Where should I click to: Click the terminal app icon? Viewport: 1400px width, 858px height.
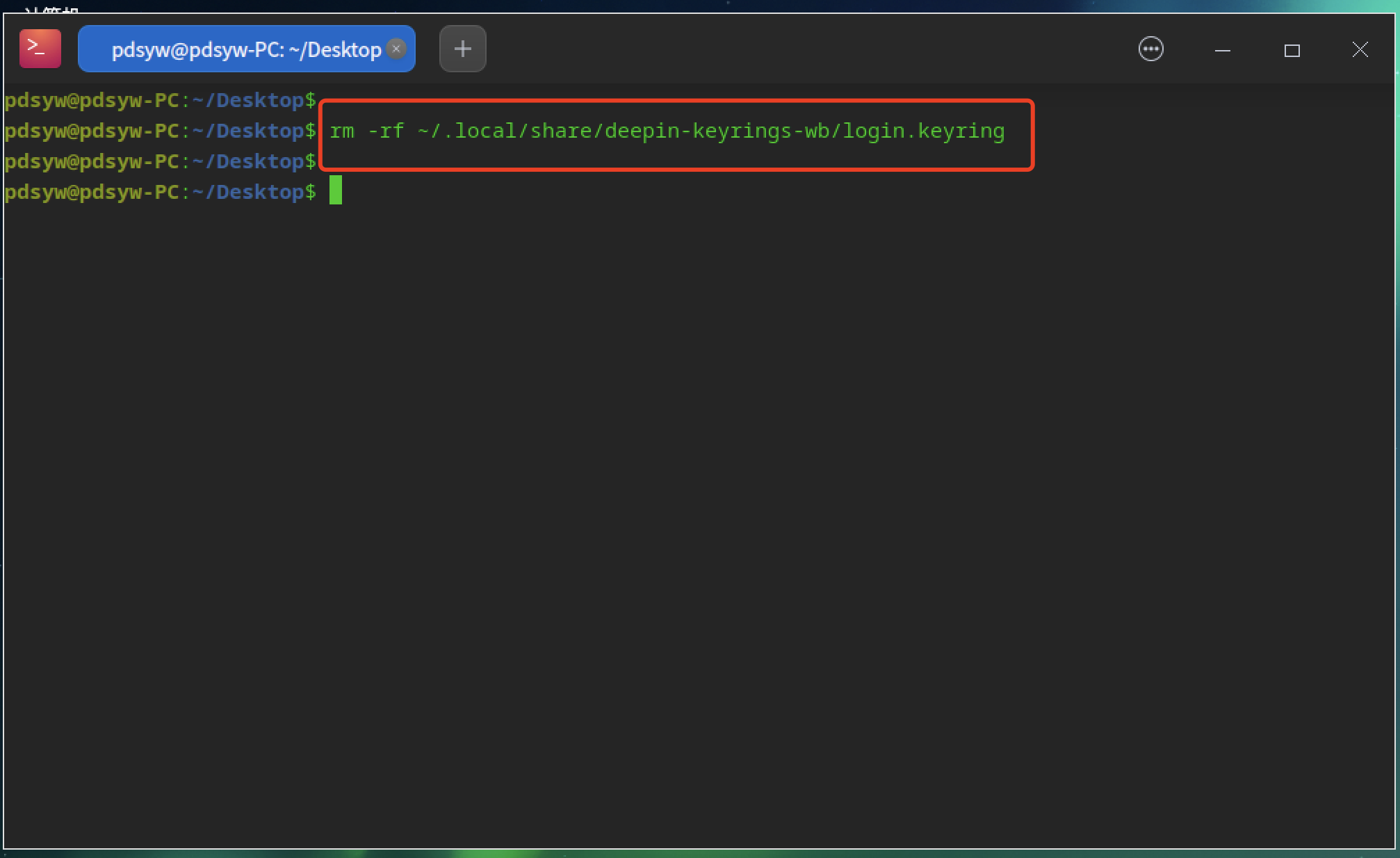(x=40, y=49)
